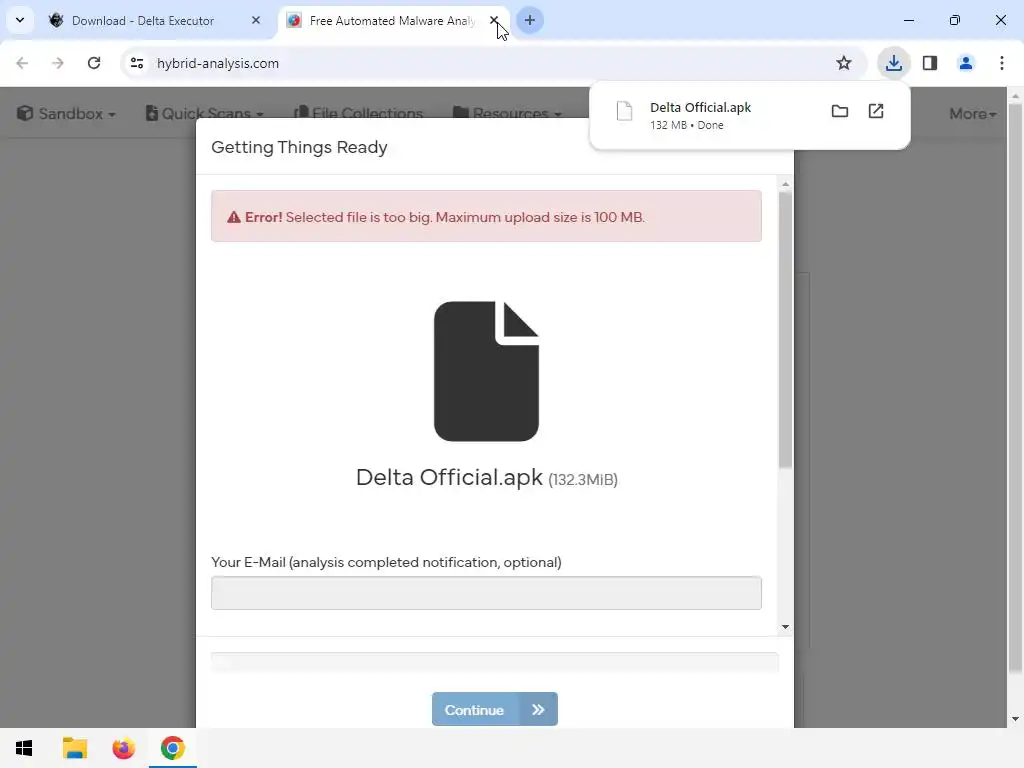Click the Chrome taskbar icon
The height and width of the screenshot is (768, 1024).
point(172,748)
